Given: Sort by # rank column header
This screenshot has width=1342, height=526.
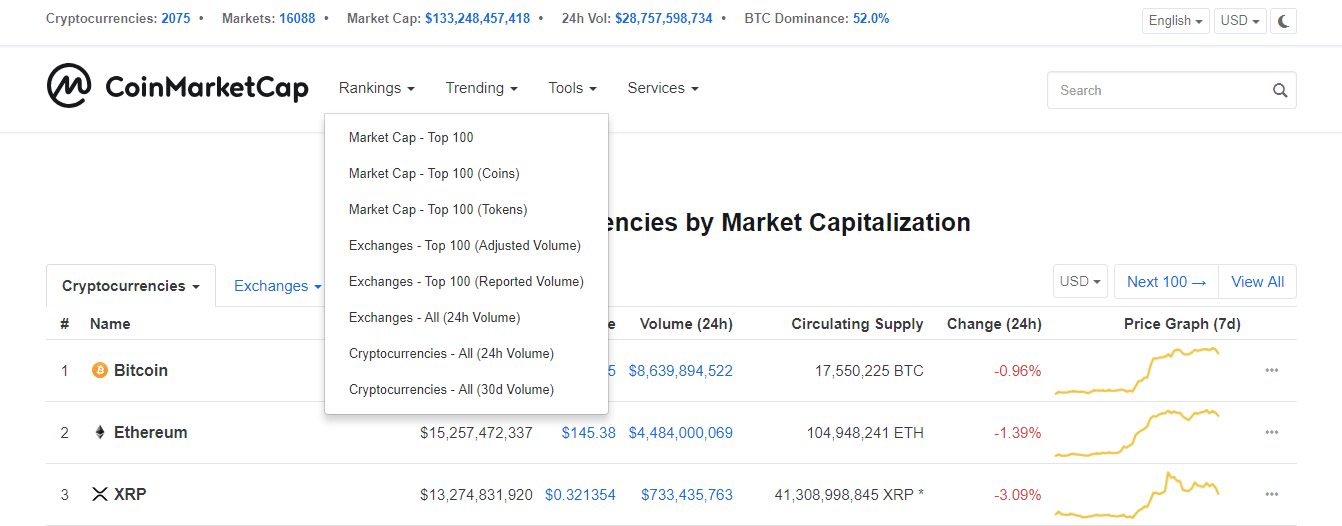Looking at the screenshot, I should click(65, 324).
